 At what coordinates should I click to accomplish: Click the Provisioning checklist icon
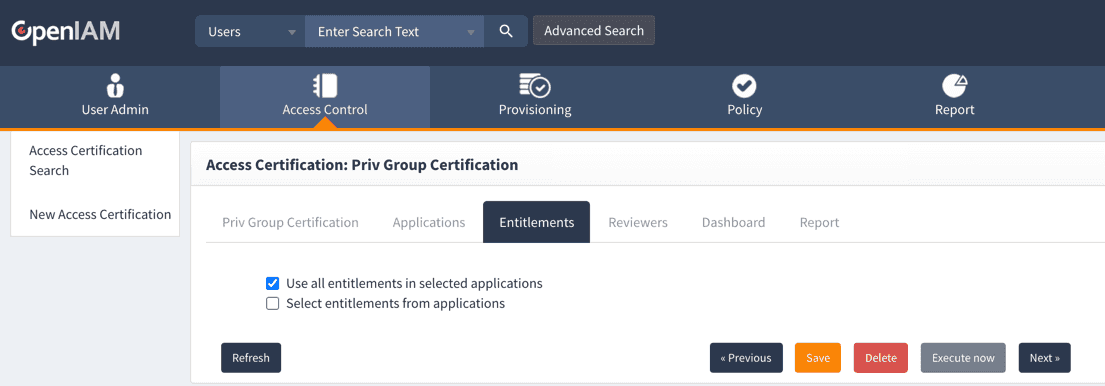pos(535,86)
